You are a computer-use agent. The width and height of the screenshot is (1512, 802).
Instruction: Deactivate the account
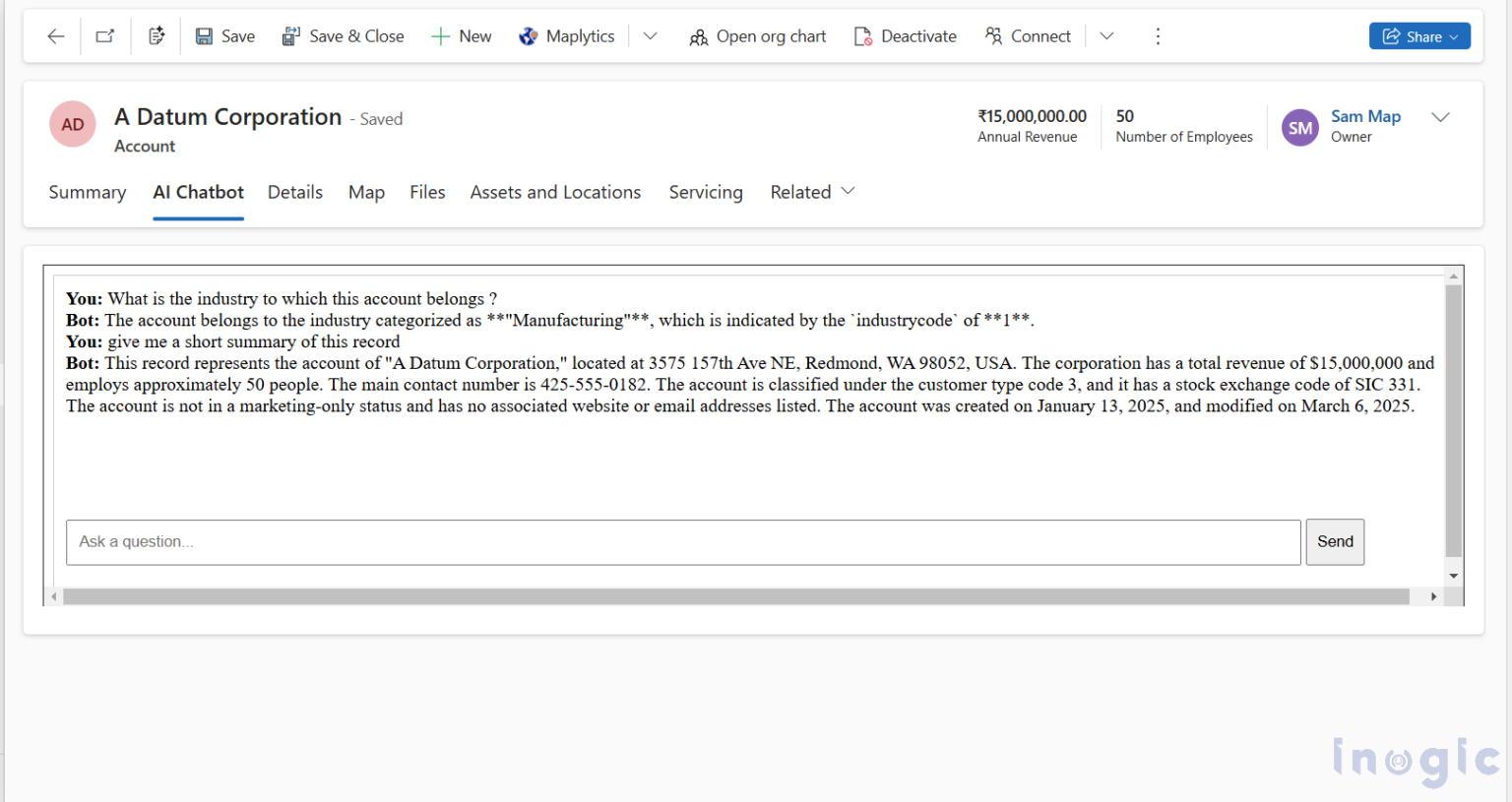click(905, 36)
